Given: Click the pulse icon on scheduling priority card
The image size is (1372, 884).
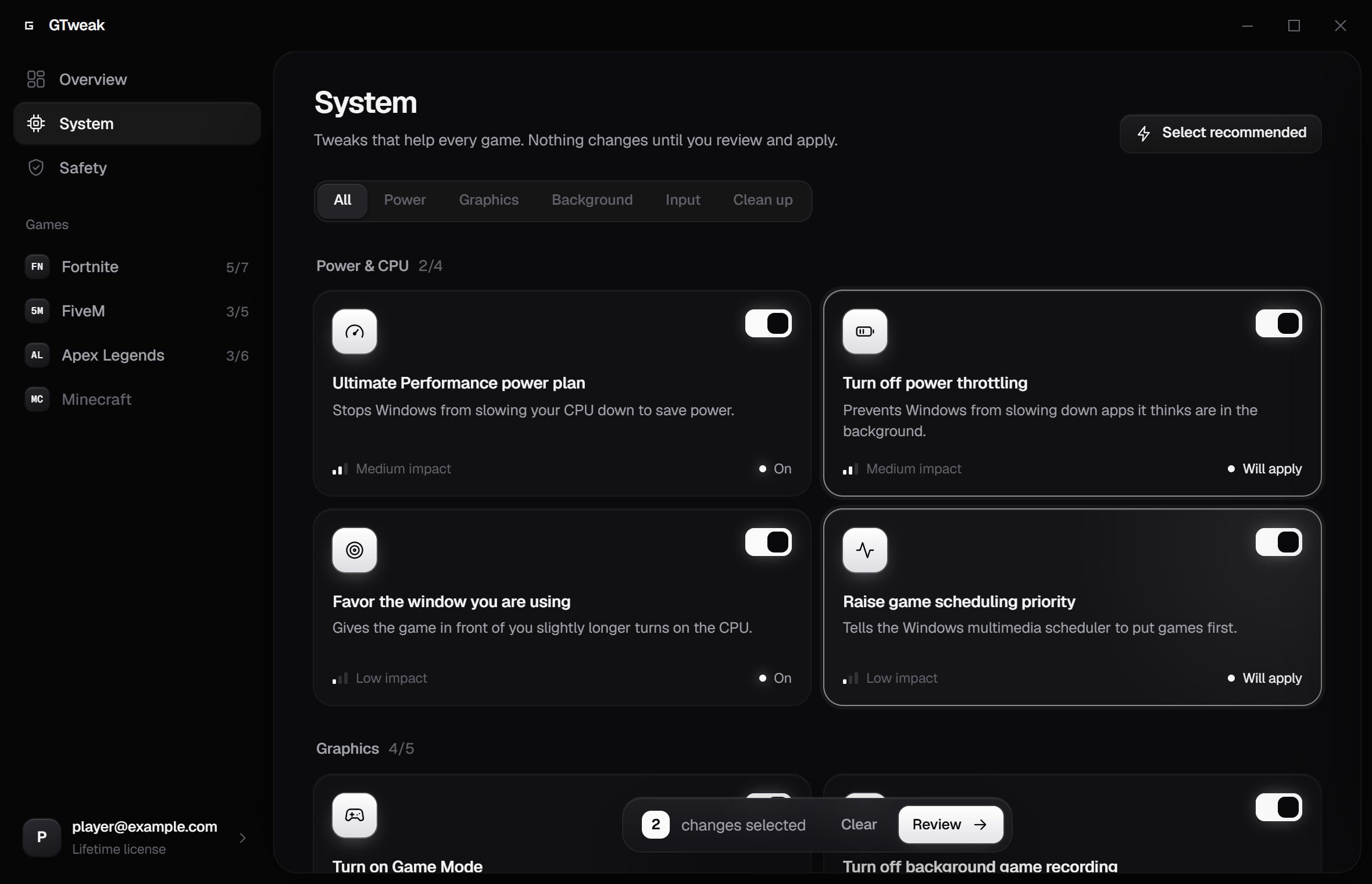Looking at the screenshot, I should 865,550.
